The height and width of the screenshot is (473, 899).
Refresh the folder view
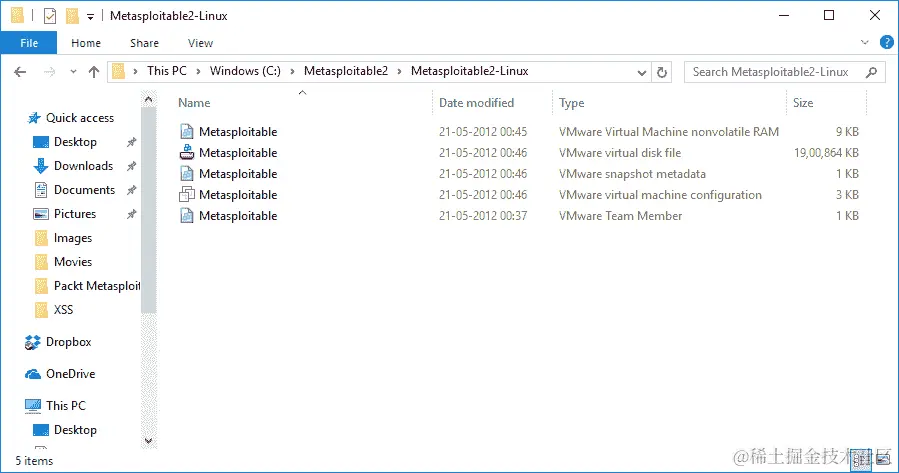662,72
